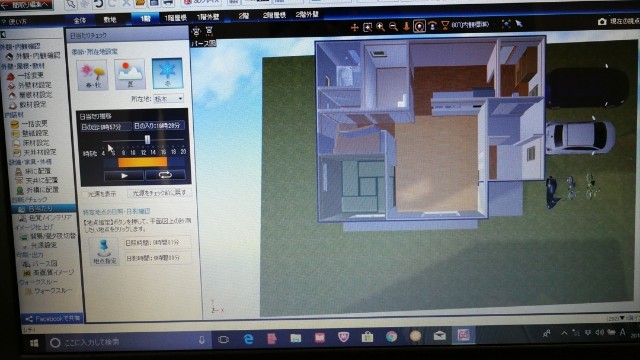
Task: Open 床に配置 in sidebar
Action: tap(33, 171)
